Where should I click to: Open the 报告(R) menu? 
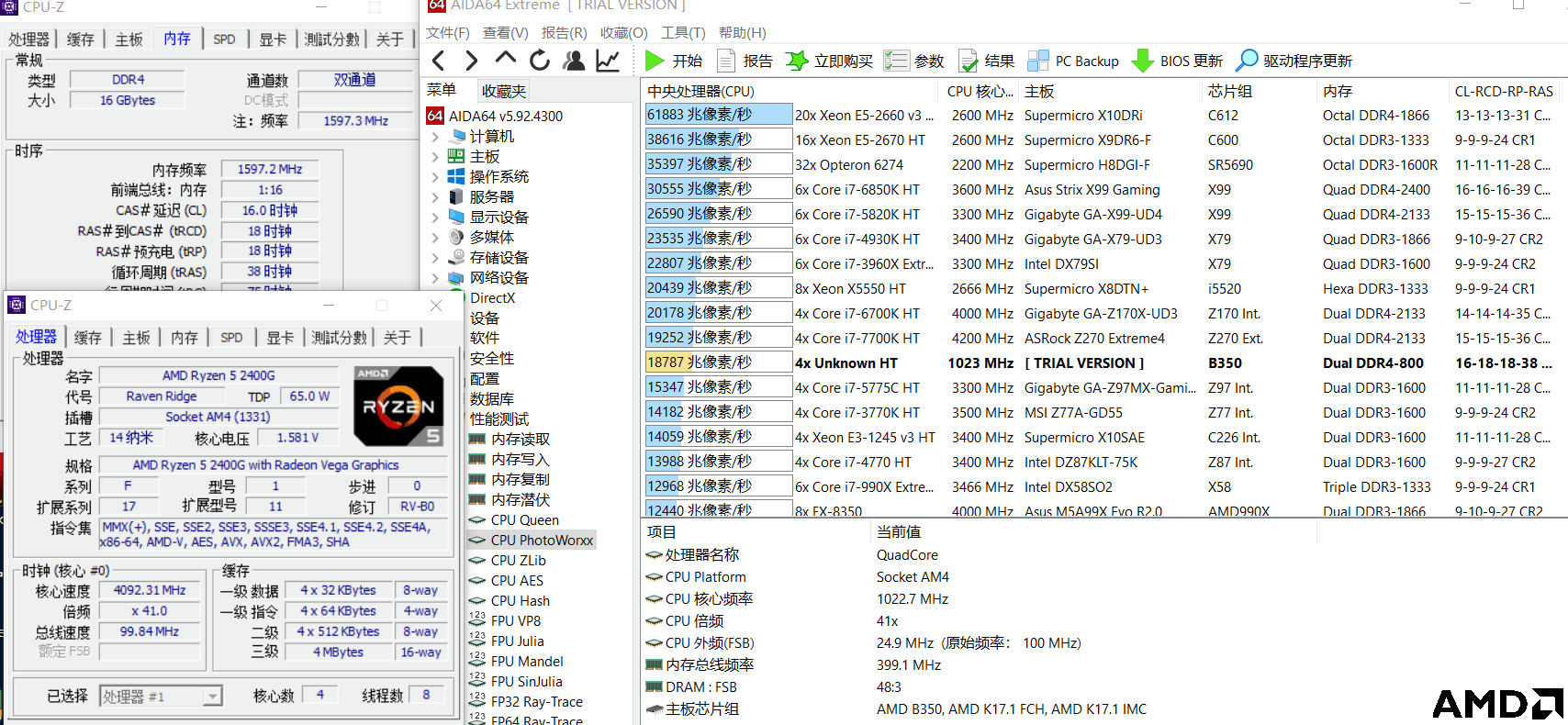point(565,33)
